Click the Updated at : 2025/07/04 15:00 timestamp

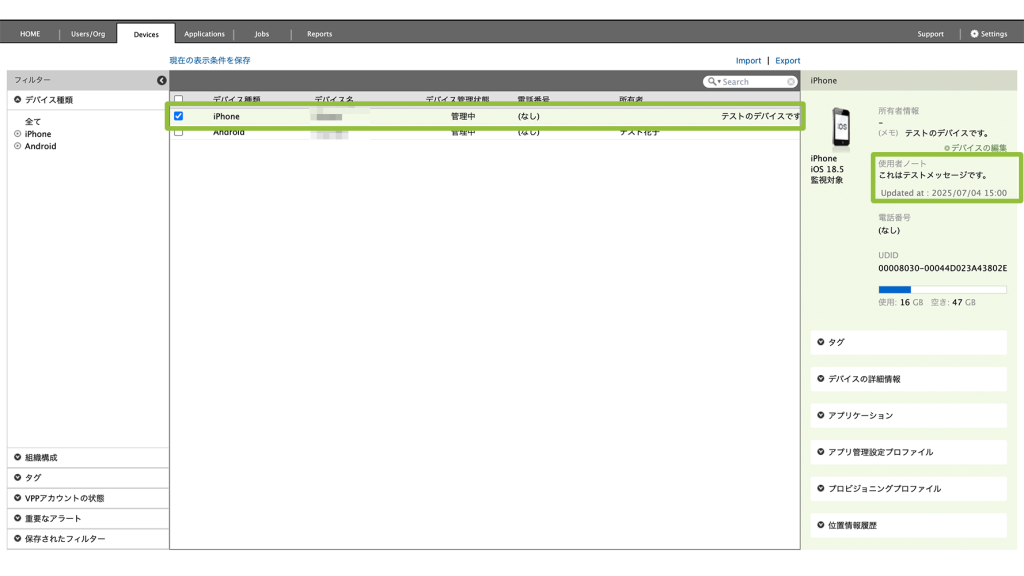(x=944, y=193)
